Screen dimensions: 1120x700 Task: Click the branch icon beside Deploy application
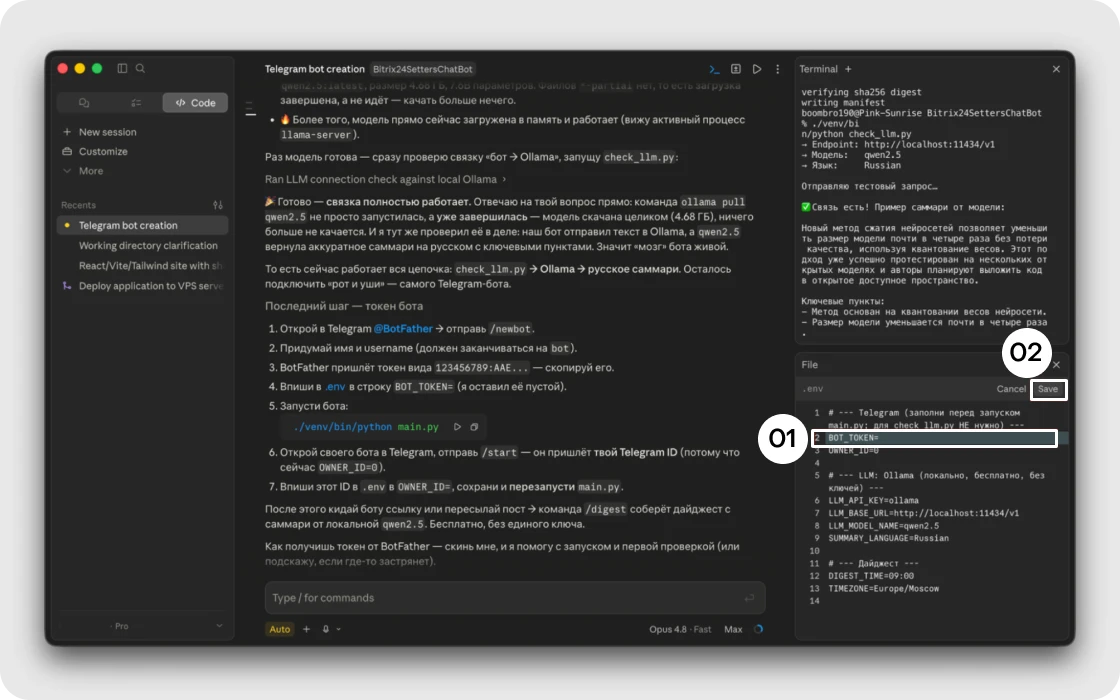point(67,286)
